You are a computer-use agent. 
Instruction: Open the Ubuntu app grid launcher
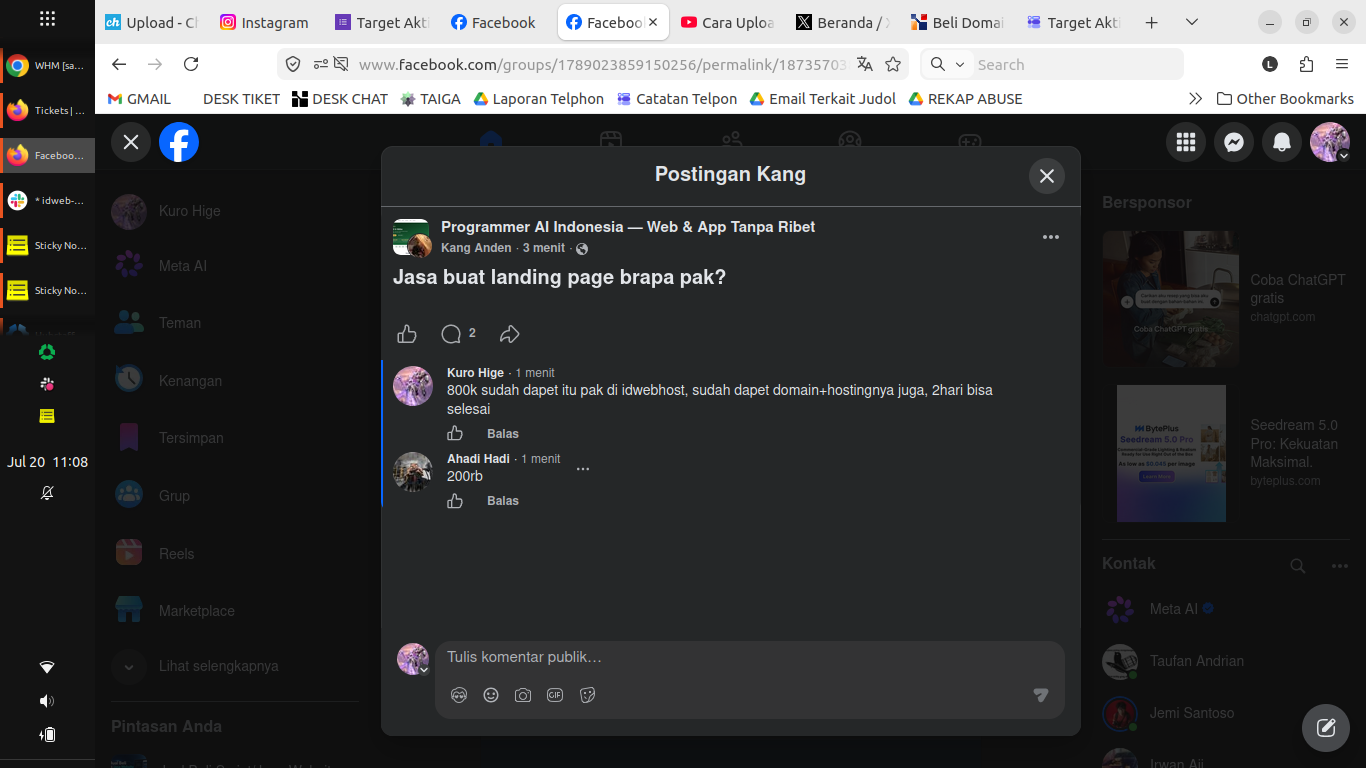tap(47, 19)
